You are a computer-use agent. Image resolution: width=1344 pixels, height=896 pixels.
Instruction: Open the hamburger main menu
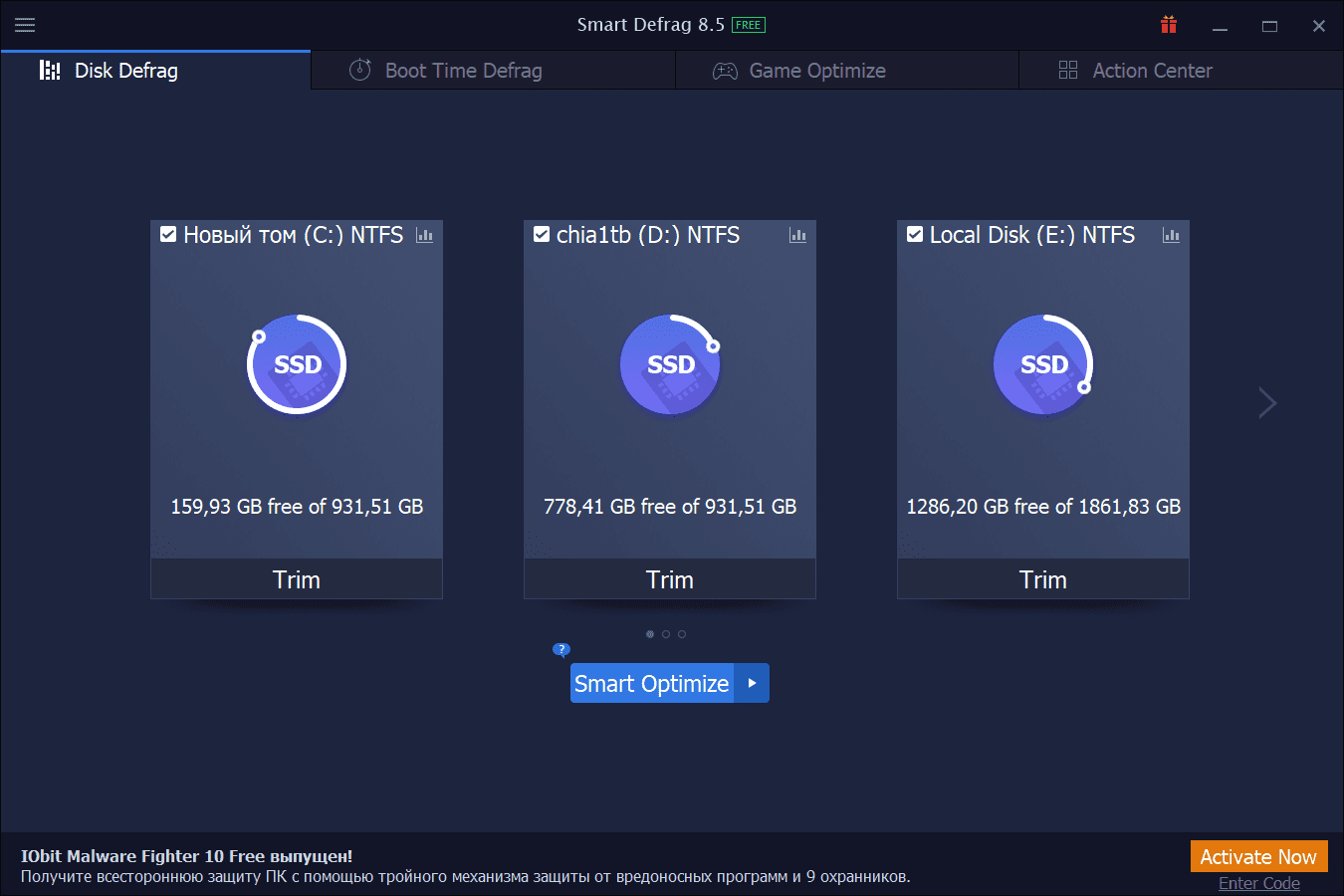coord(25,25)
